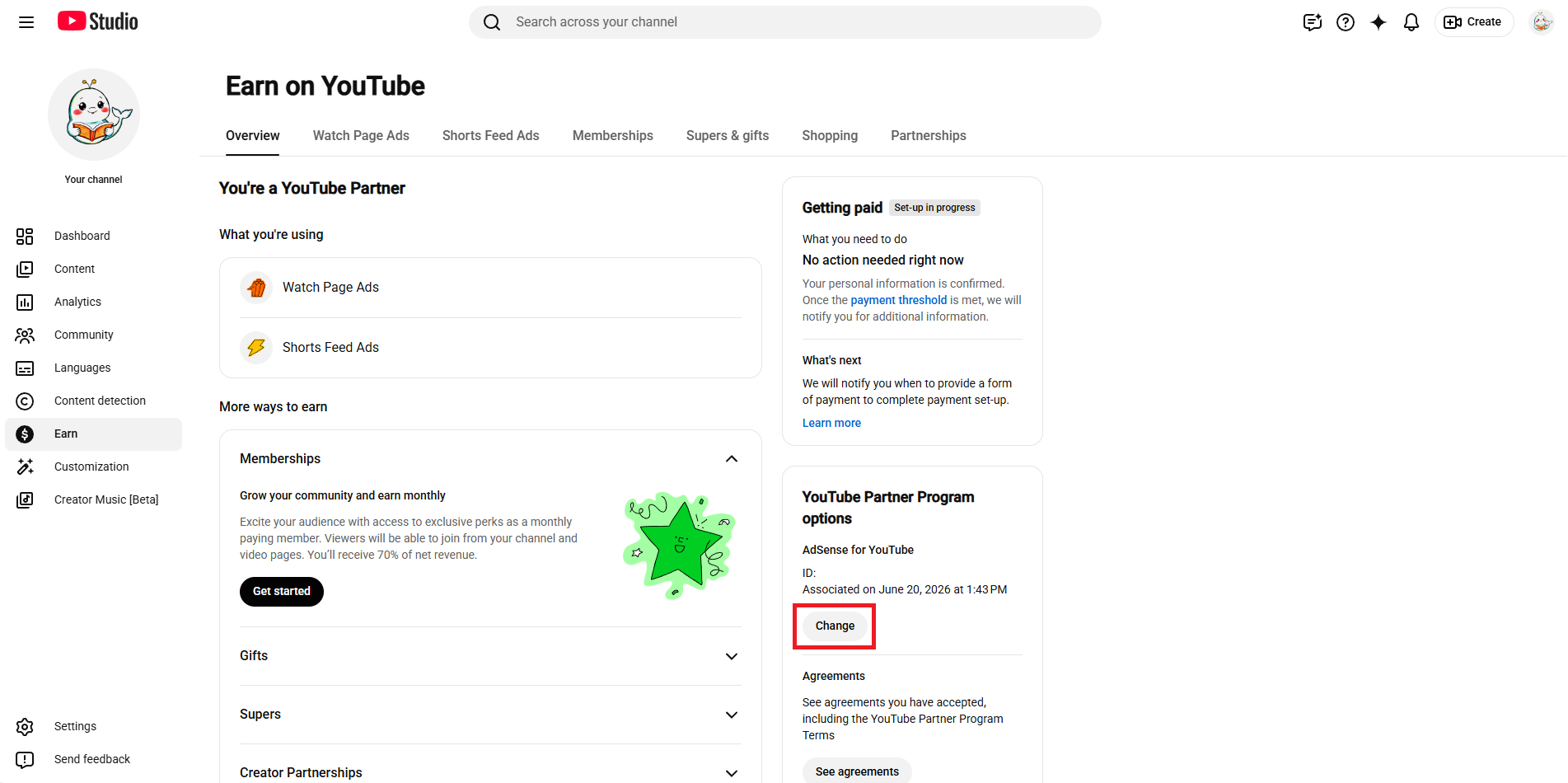Viewport: 1568px width, 783px height.
Task: Click the Watch Page Ads popcorn icon
Action: click(x=256, y=288)
